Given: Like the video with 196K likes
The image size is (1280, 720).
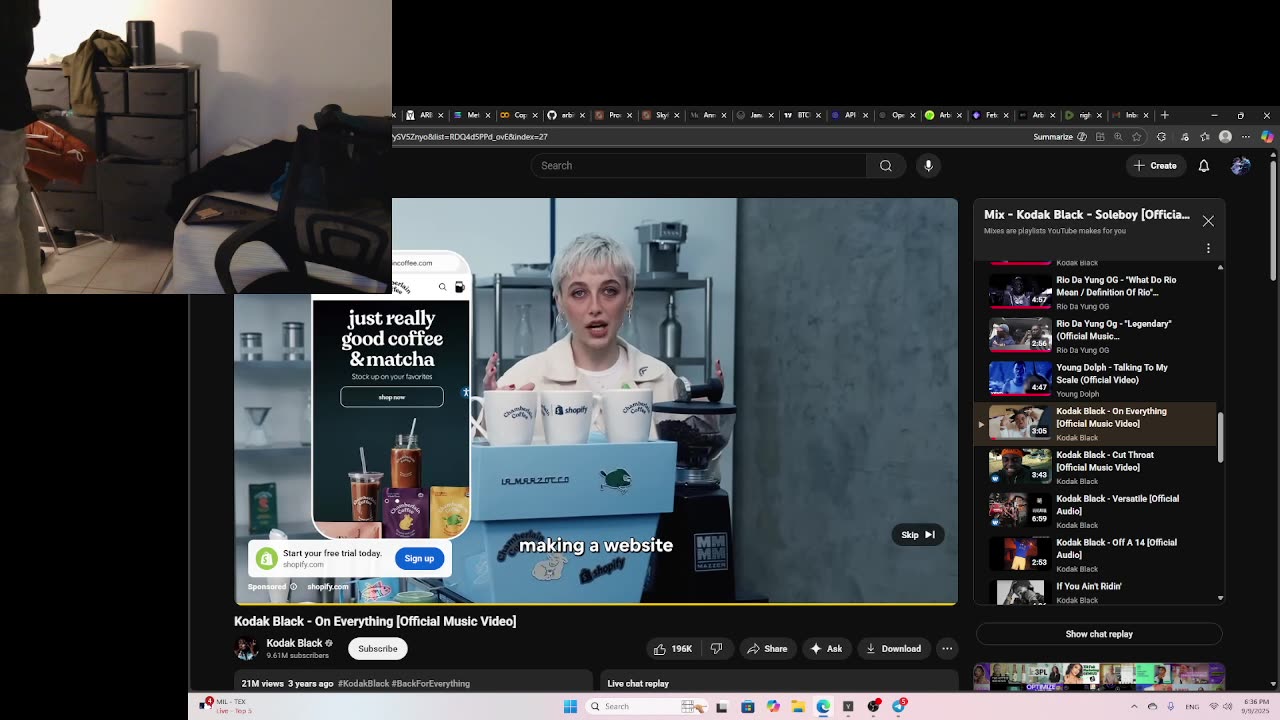Looking at the screenshot, I should [x=672, y=649].
